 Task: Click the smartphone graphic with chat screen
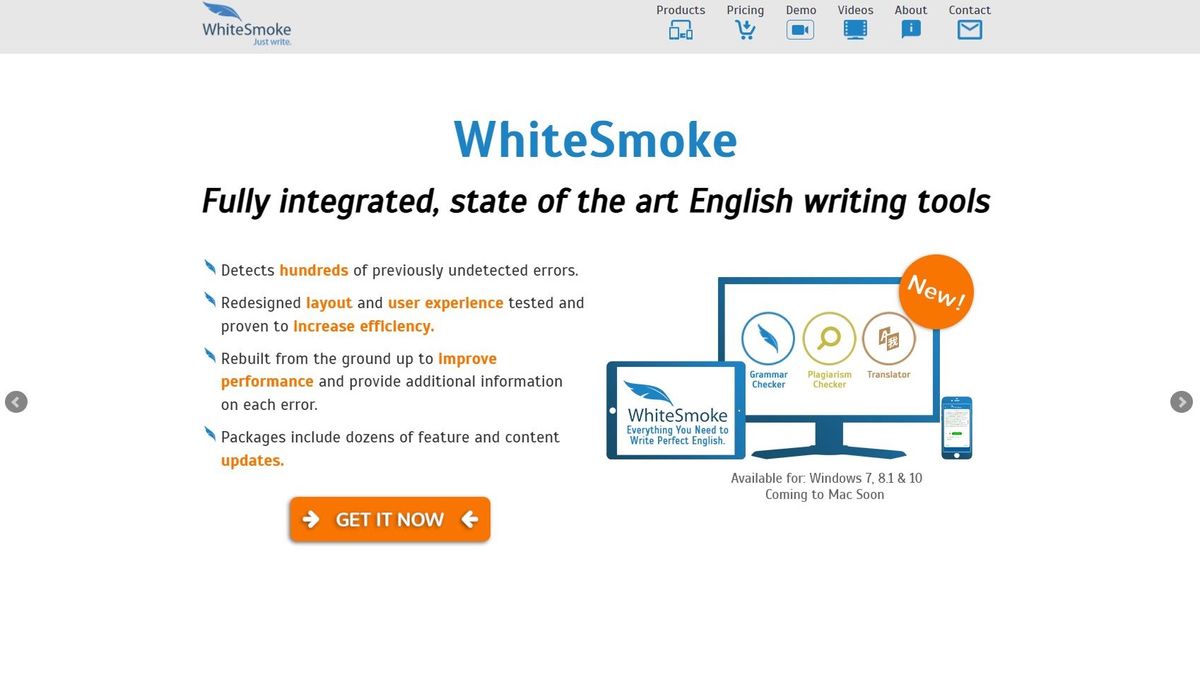955,426
